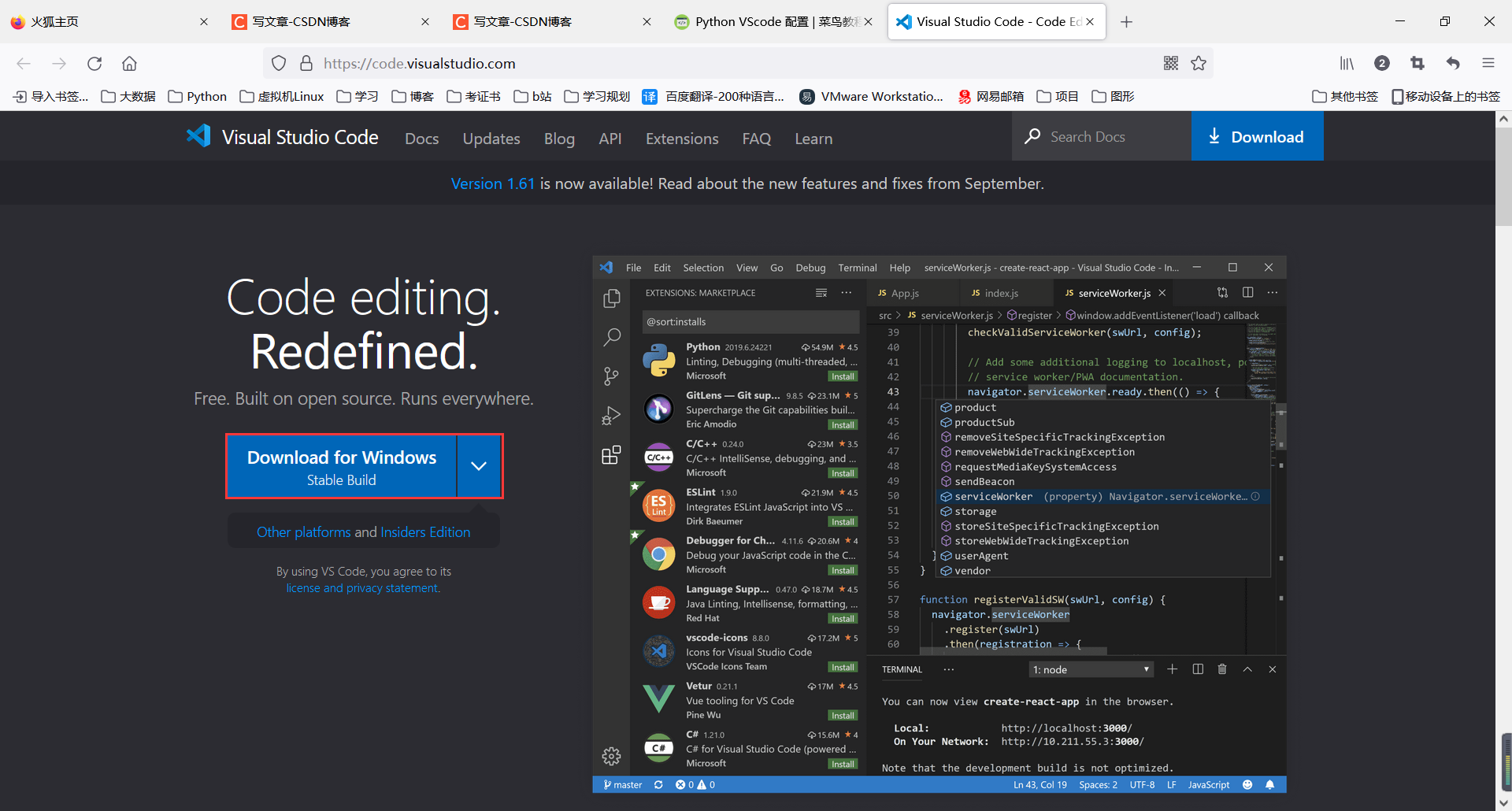1512x811 pixels.
Task: Bookmark this page with the star icon
Action: [x=1199, y=63]
